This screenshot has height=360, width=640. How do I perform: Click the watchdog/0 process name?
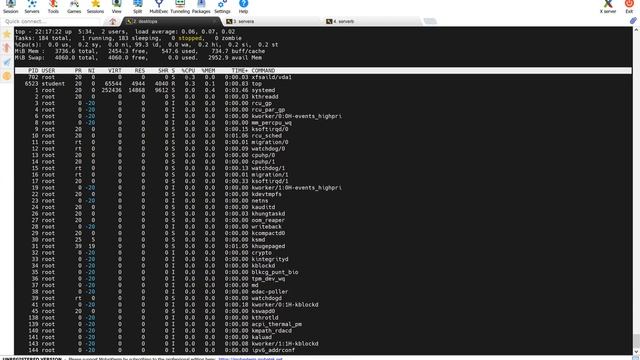pos(268,149)
